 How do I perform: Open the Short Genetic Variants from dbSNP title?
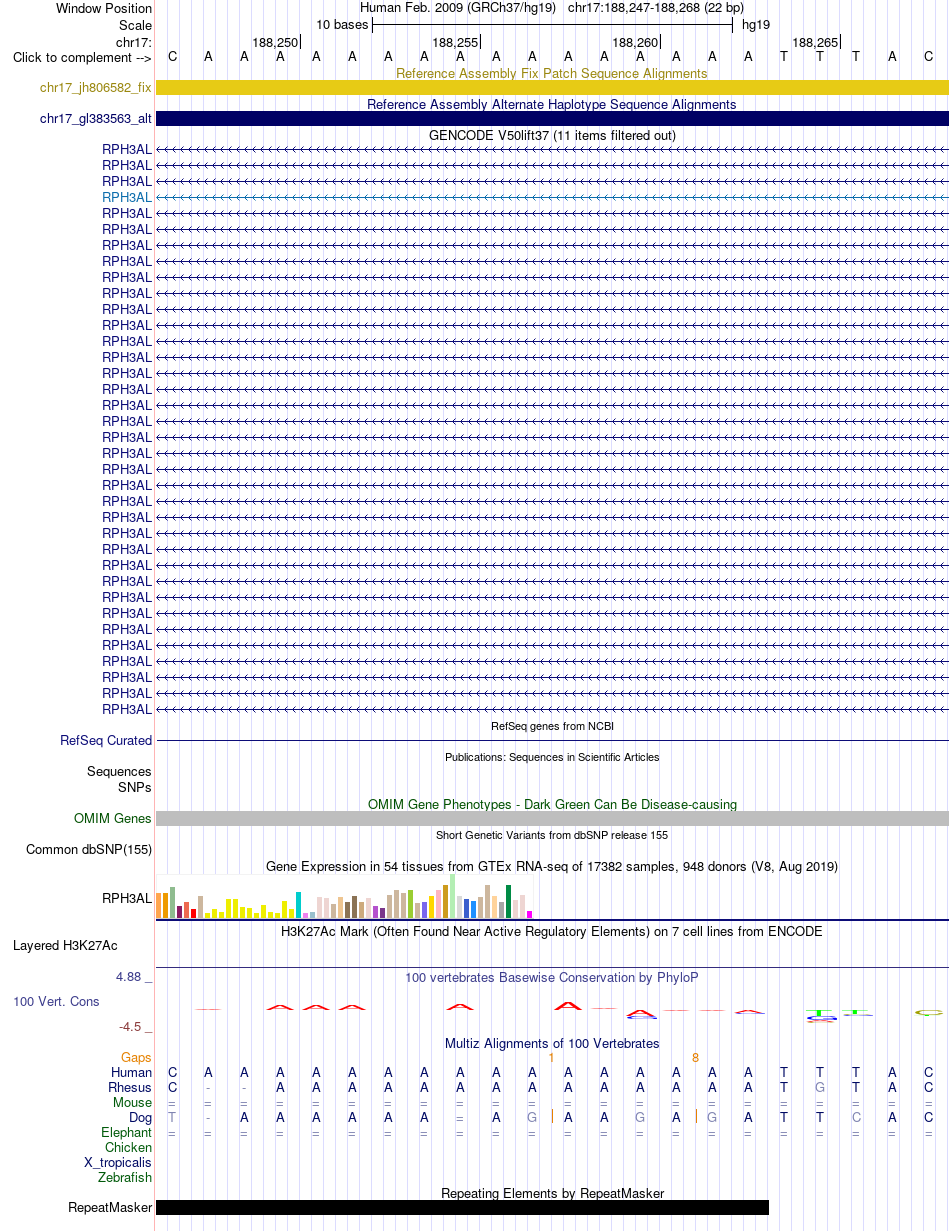tap(552, 835)
